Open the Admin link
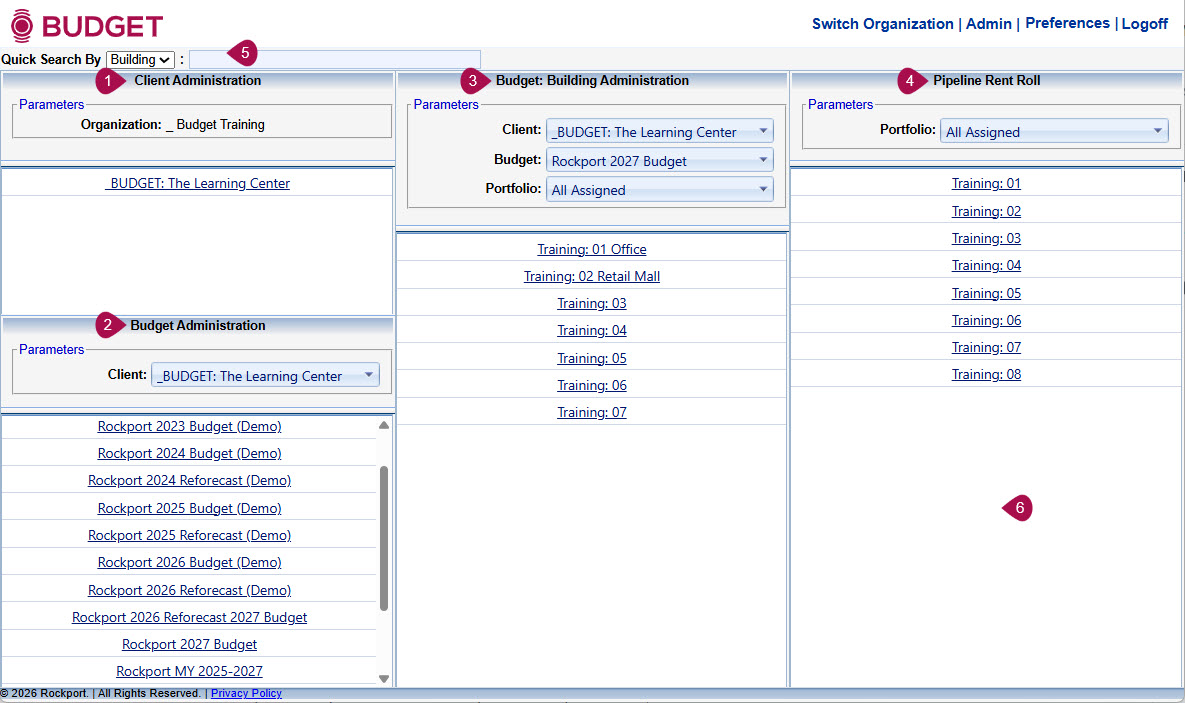The height and width of the screenshot is (703, 1185). coord(989,23)
